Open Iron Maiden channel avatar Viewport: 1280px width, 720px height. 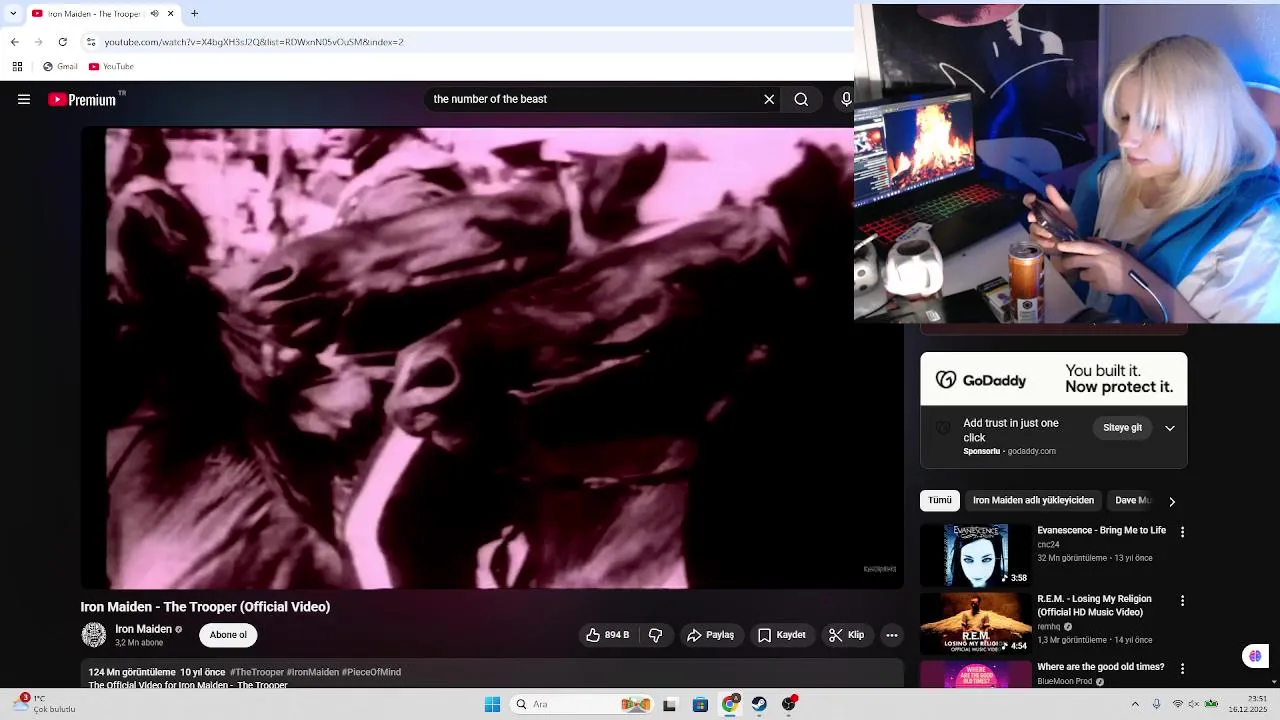tap(93, 635)
